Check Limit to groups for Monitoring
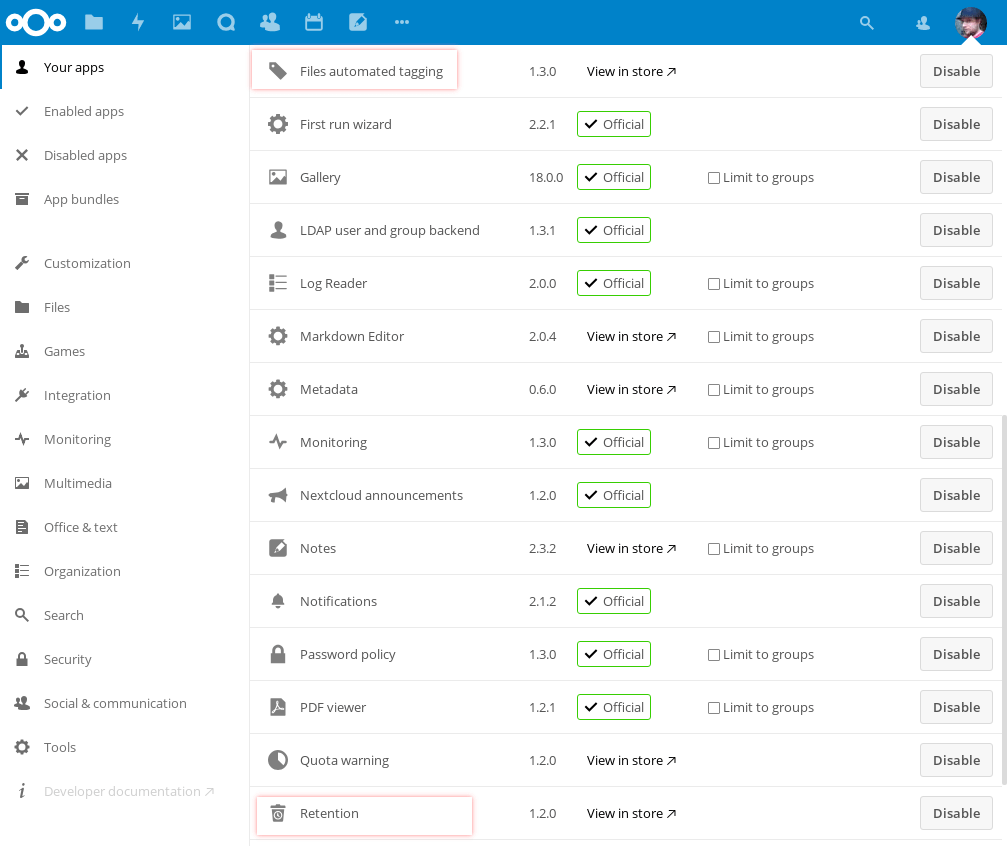This screenshot has width=1007, height=846. point(713,443)
